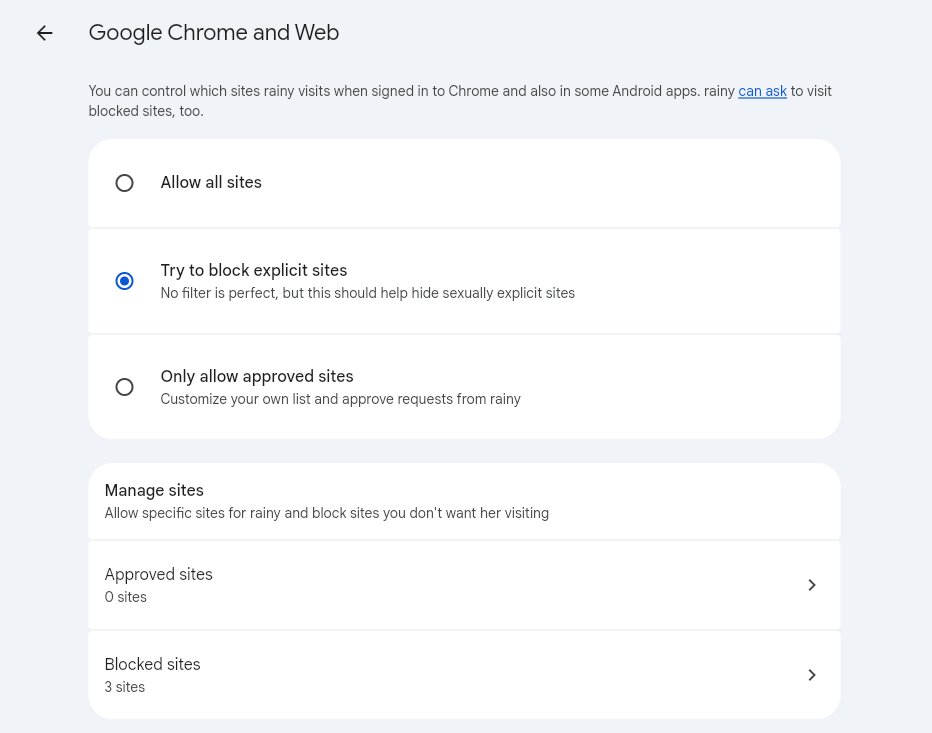
Task: Click the back arrow to leave Google Chrome and Web
Action: [x=44, y=33]
